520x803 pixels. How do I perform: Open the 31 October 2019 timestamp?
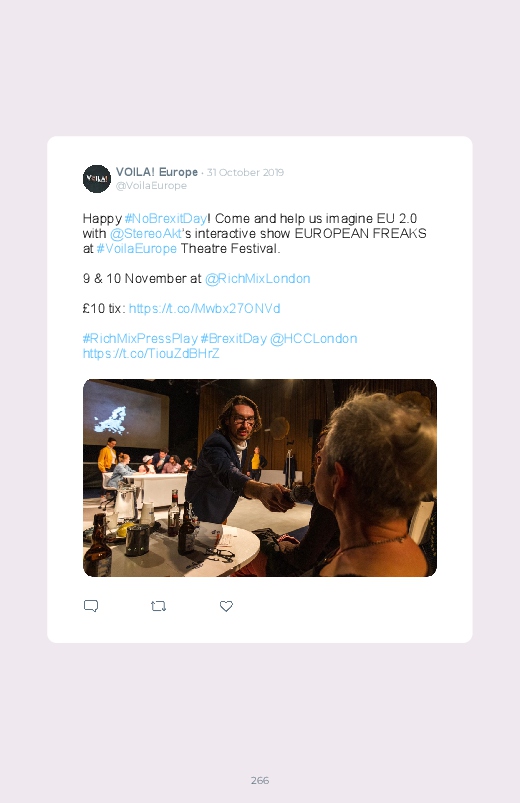(245, 173)
